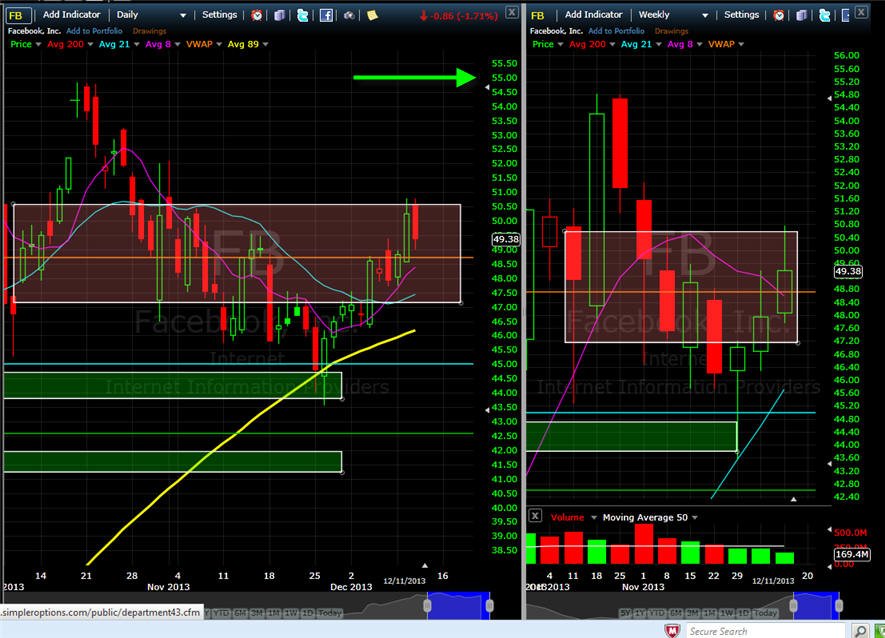This screenshot has width=885, height=638.
Task: Click the FB ticker box on the Daily chart
Action: click(x=18, y=15)
